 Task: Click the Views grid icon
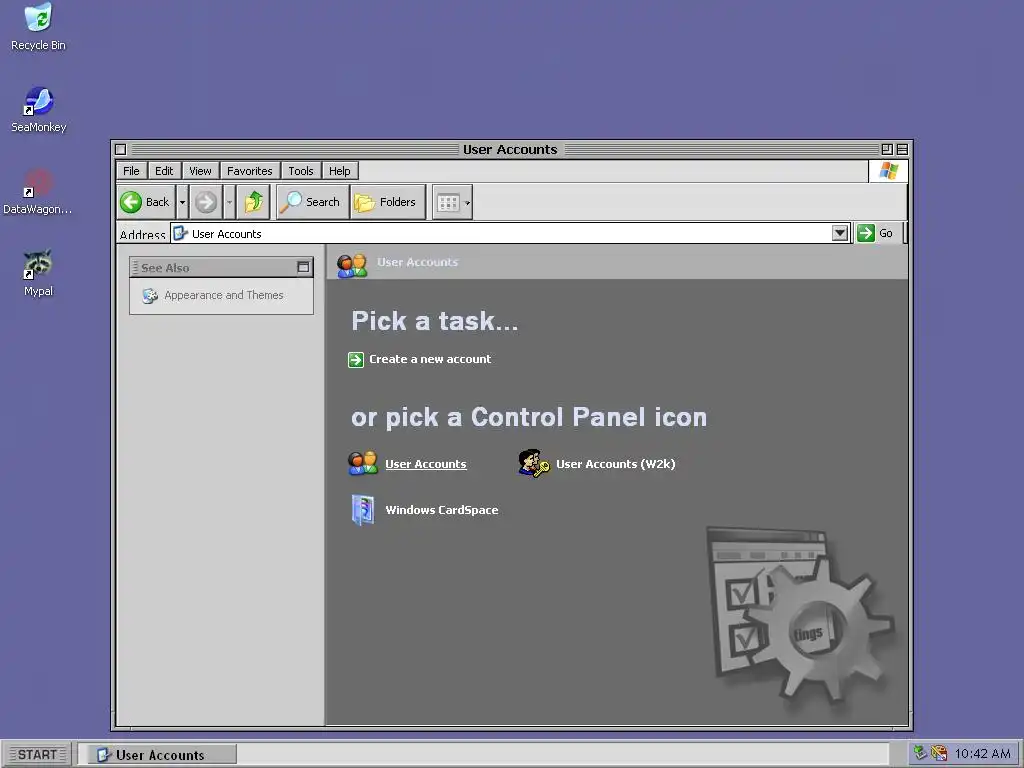click(x=448, y=202)
